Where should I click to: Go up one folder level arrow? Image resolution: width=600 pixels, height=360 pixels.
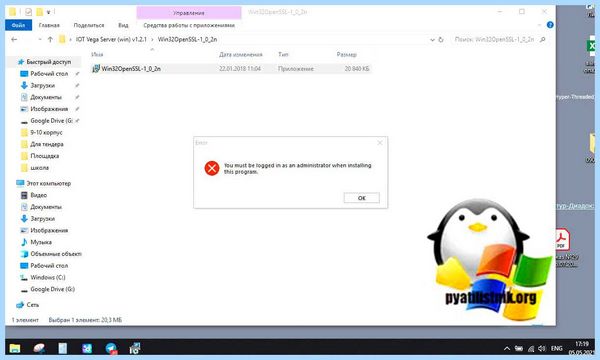pos(50,39)
